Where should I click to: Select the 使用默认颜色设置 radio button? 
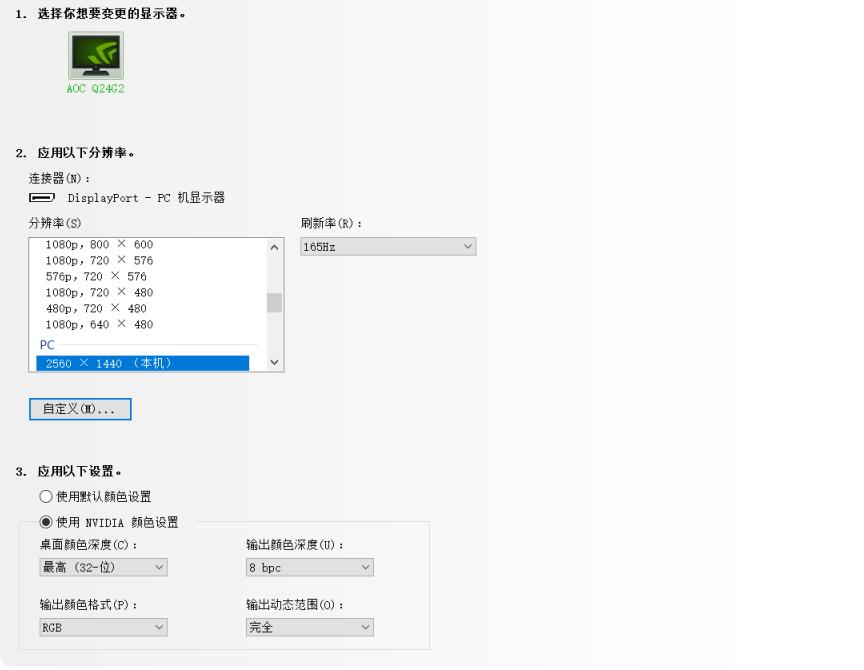tap(44, 495)
